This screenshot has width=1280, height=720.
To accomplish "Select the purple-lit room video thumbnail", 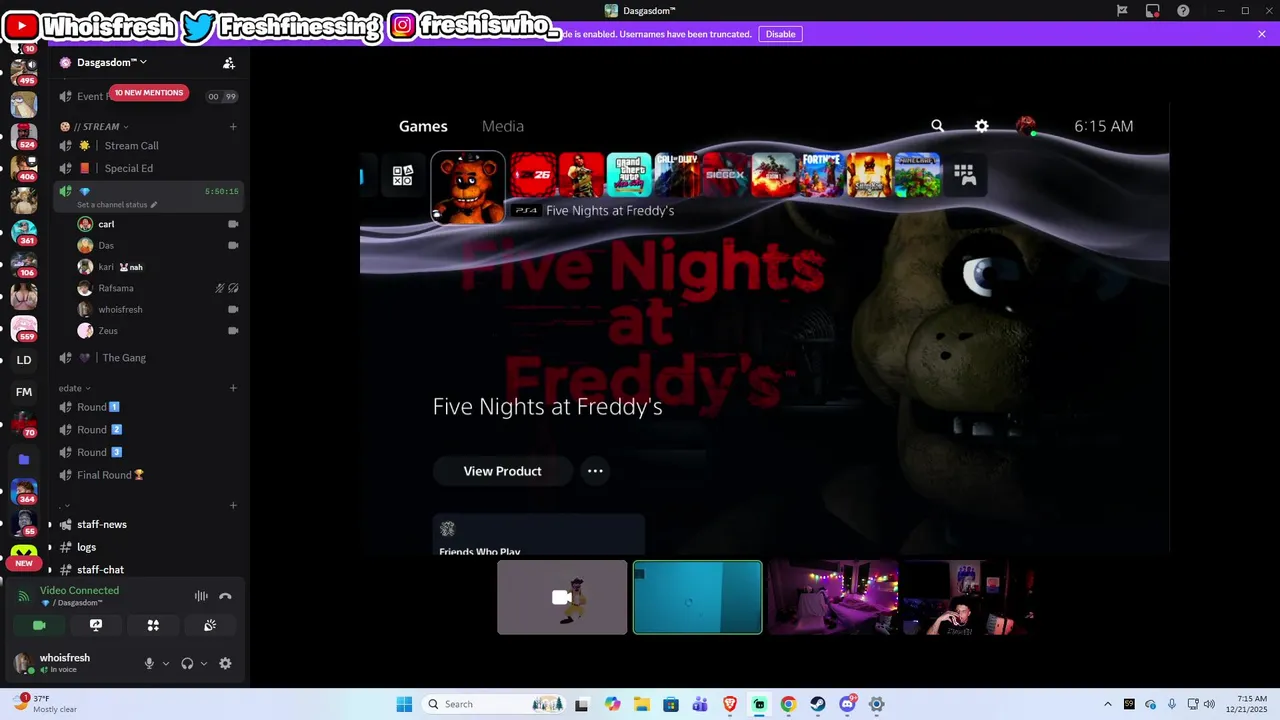I will [833, 597].
